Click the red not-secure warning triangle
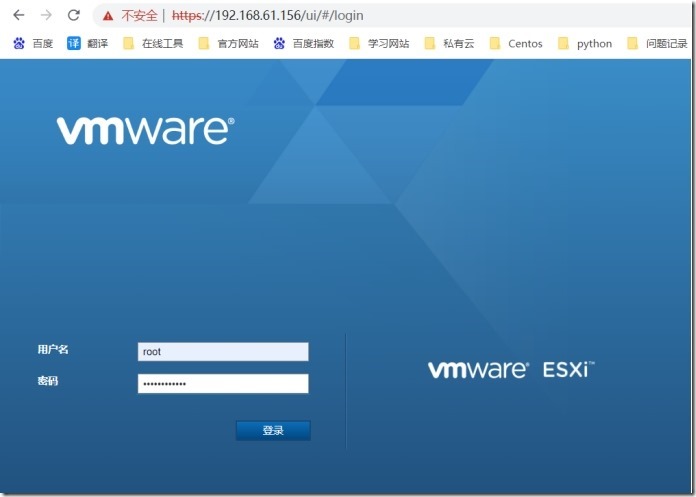 coord(108,16)
